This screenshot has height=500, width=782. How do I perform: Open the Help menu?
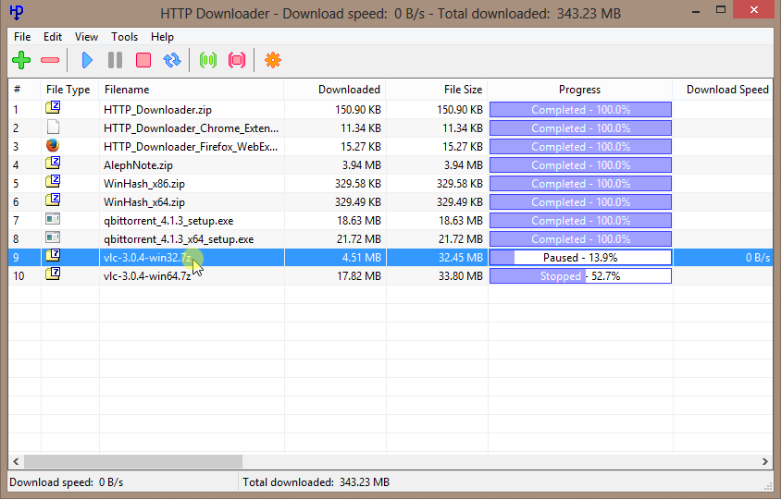coord(162,37)
